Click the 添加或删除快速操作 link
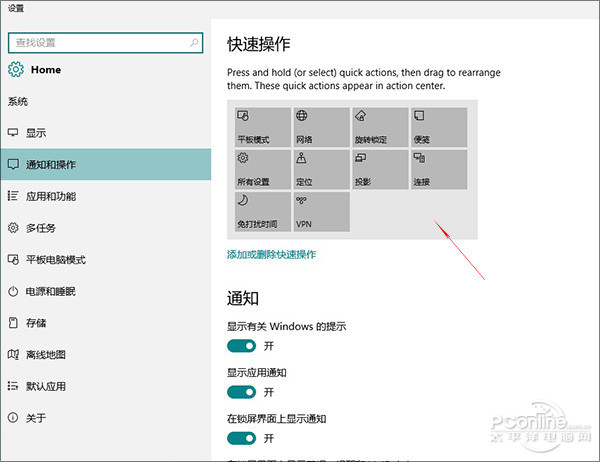The width and height of the screenshot is (600, 462). [x=271, y=254]
